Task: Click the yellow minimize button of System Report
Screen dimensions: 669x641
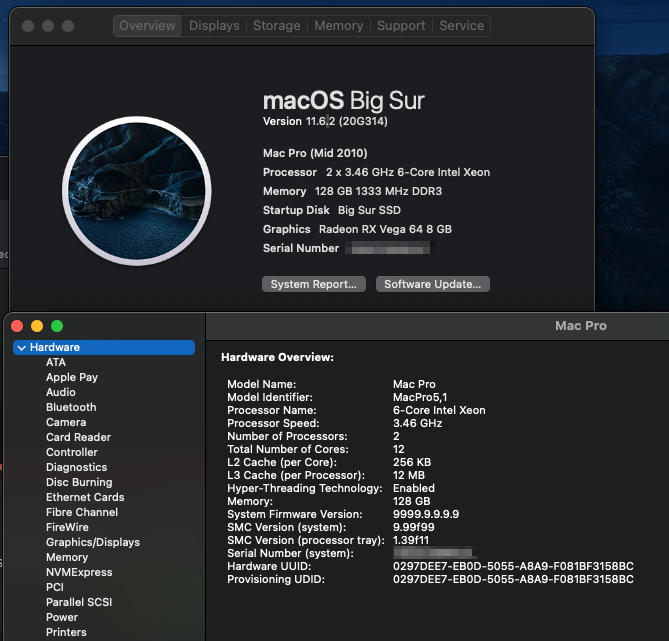Action: pyautogui.click(x=37, y=326)
